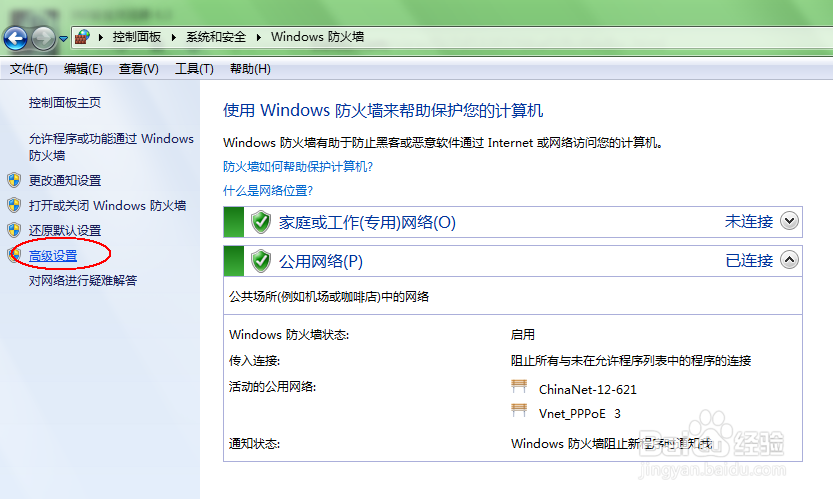Image resolution: width=833 pixels, height=499 pixels.
Task: Open 允许程序或功能通过 Windows 防火墙
Action: [111, 147]
